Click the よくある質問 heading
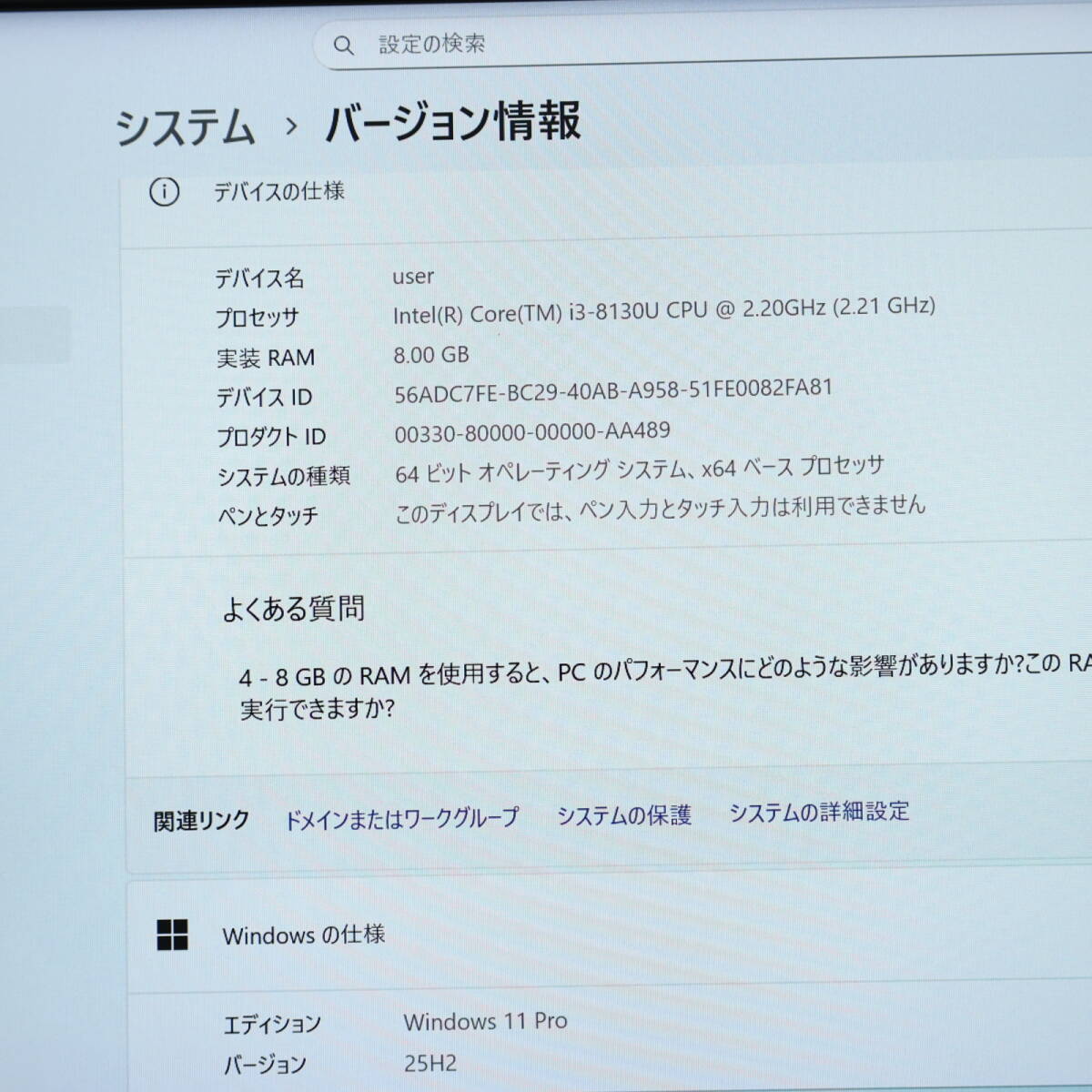 [x=293, y=608]
